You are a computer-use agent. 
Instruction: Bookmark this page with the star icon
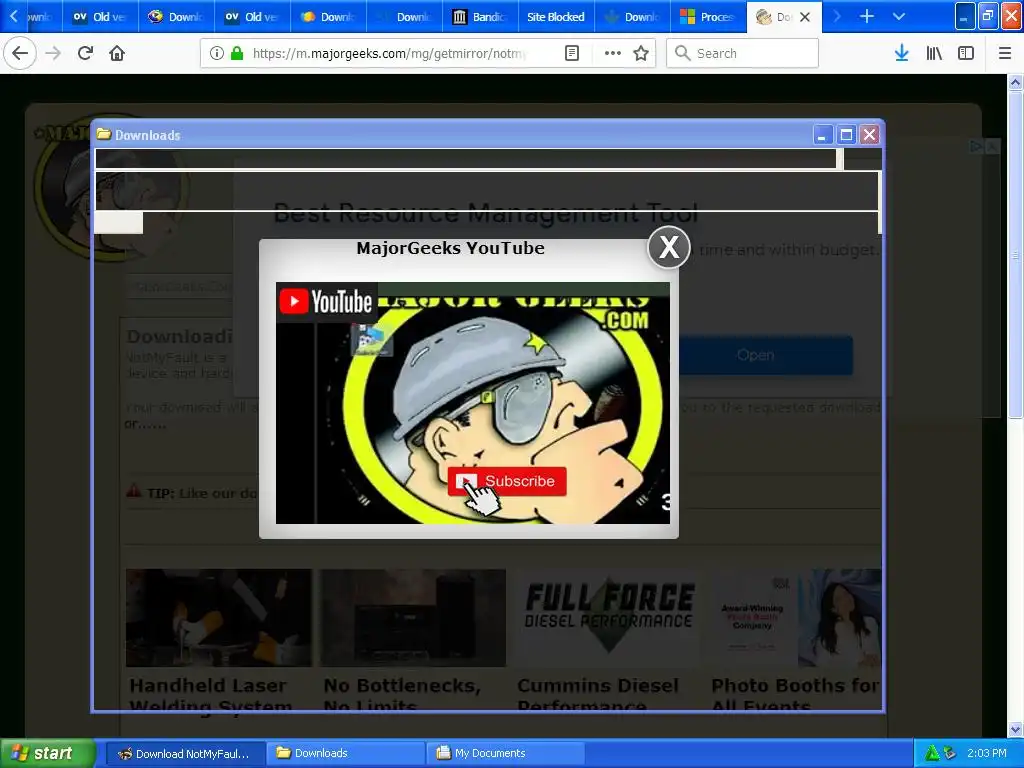point(641,53)
